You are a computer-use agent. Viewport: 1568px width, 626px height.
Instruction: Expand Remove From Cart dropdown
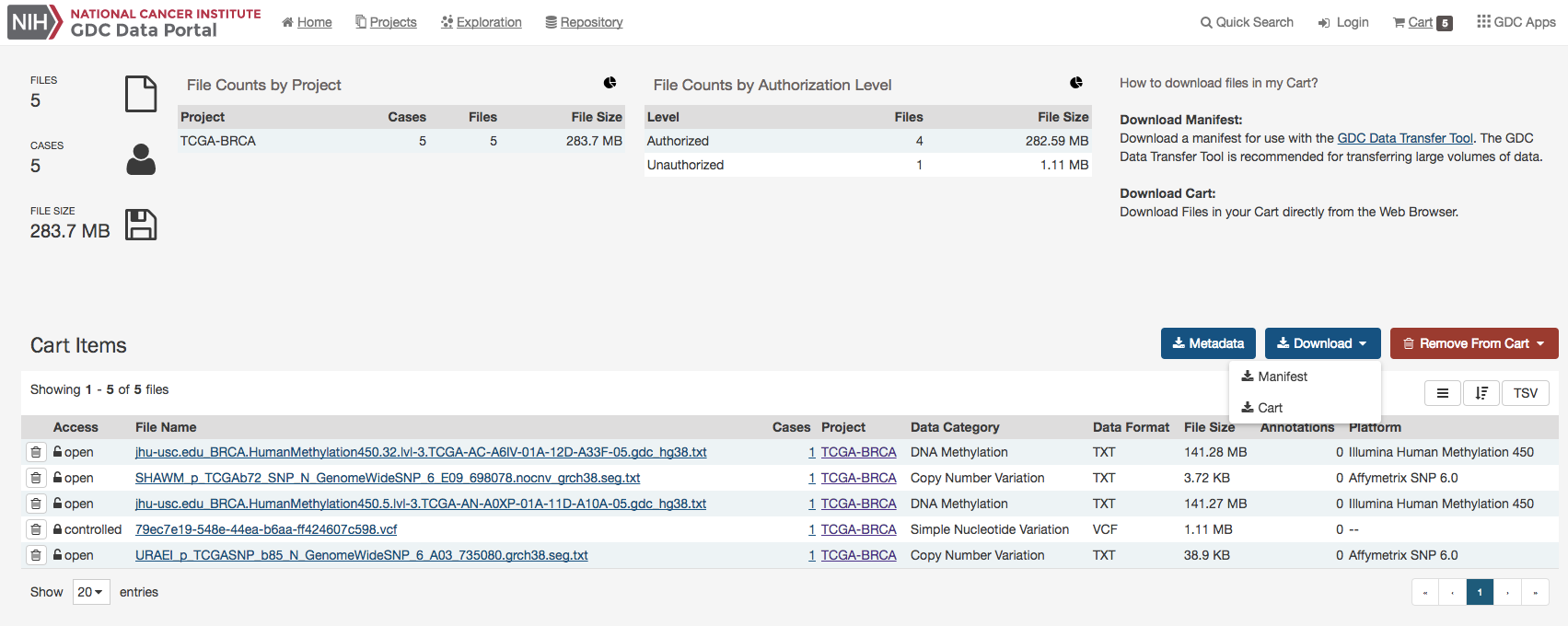point(1473,343)
